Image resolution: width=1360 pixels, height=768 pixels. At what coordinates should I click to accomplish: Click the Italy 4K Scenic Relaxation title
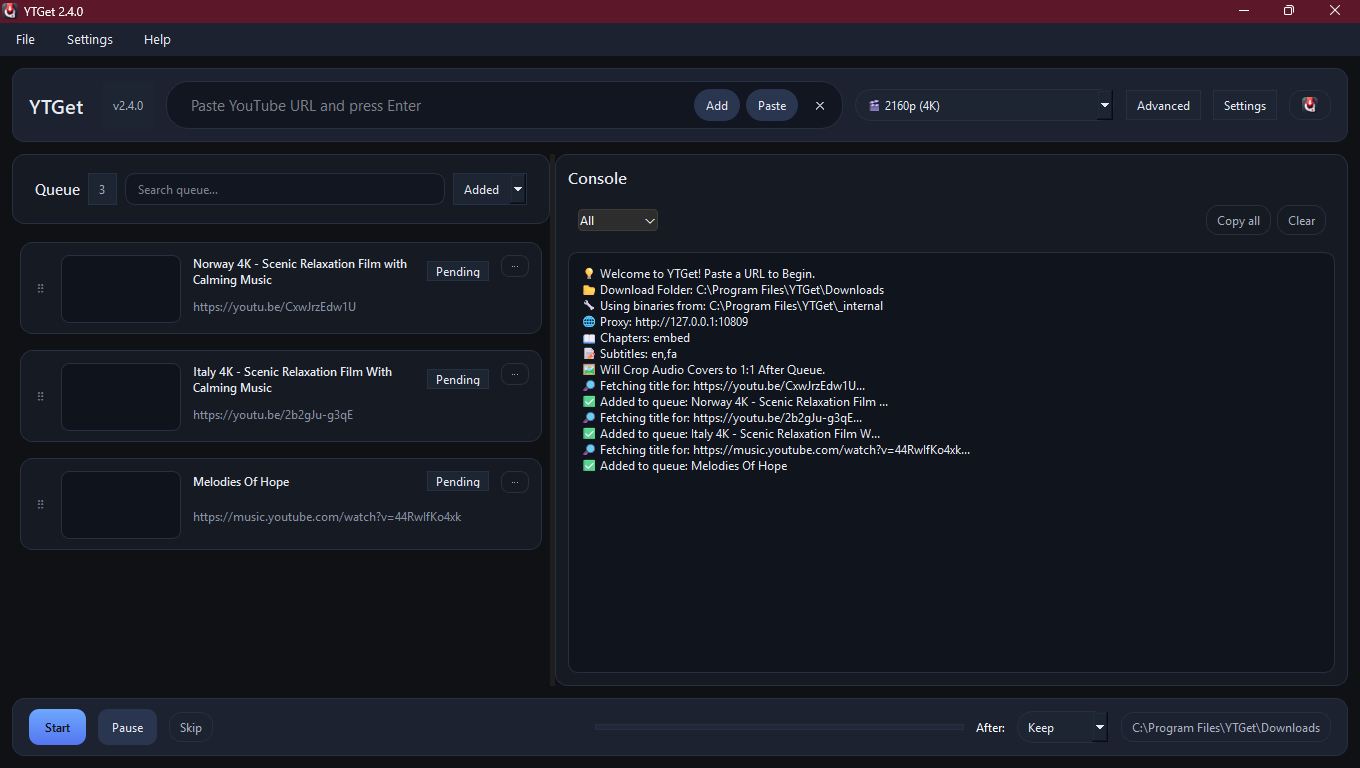[292, 380]
